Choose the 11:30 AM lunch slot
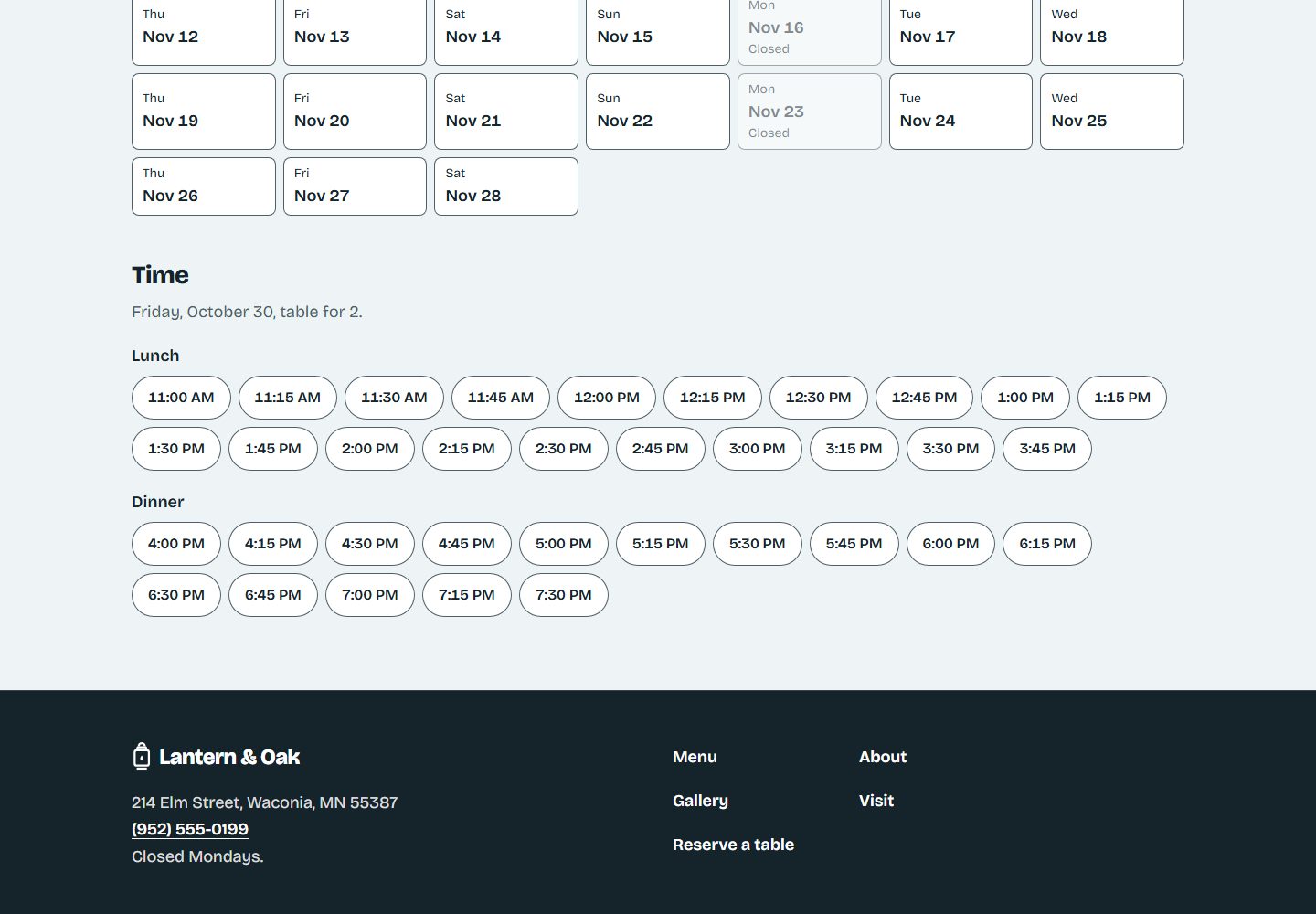The image size is (1316, 914). point(394,398)
